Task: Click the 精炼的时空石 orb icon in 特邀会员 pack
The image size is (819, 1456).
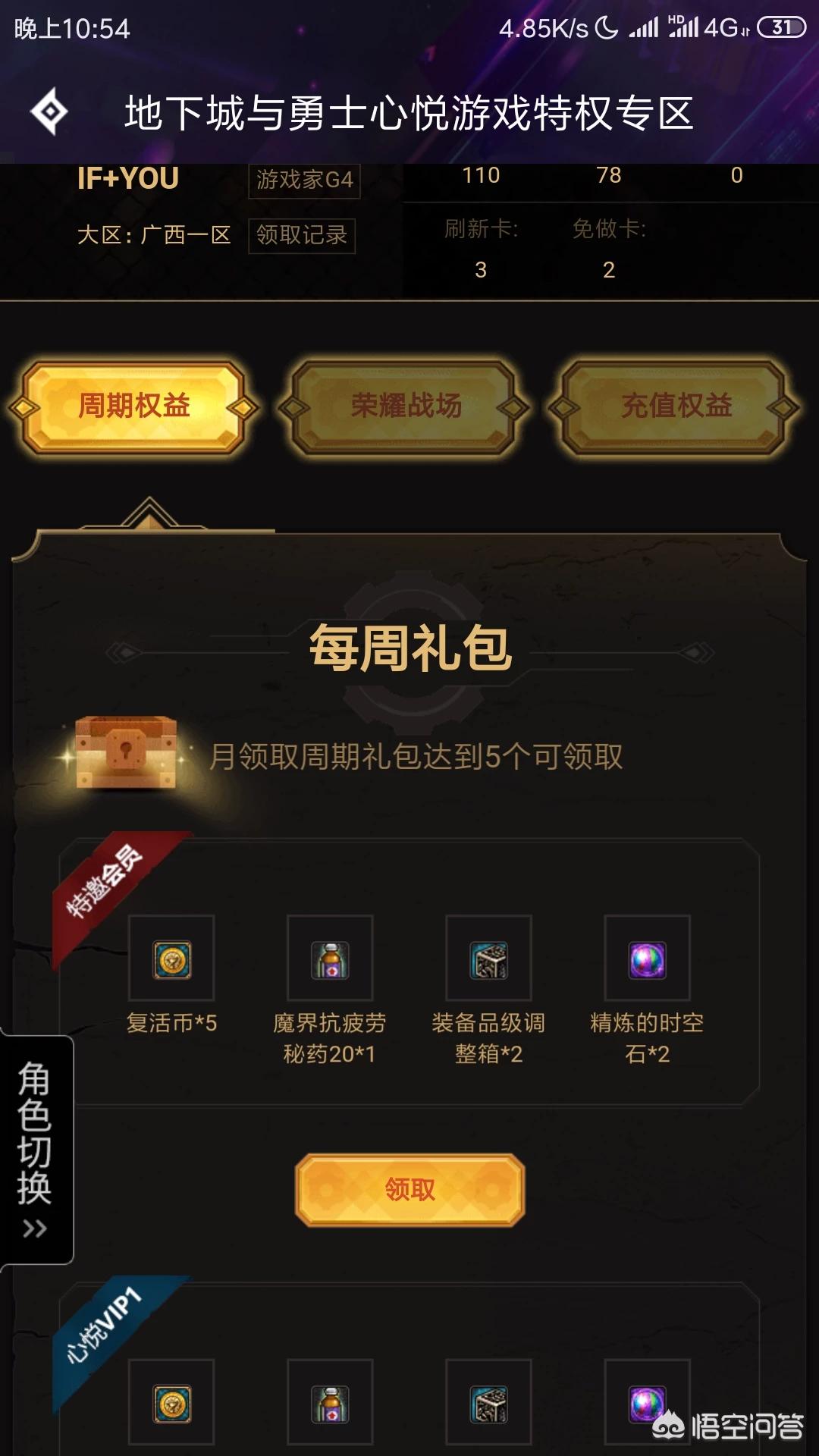Action: point(648,959)
